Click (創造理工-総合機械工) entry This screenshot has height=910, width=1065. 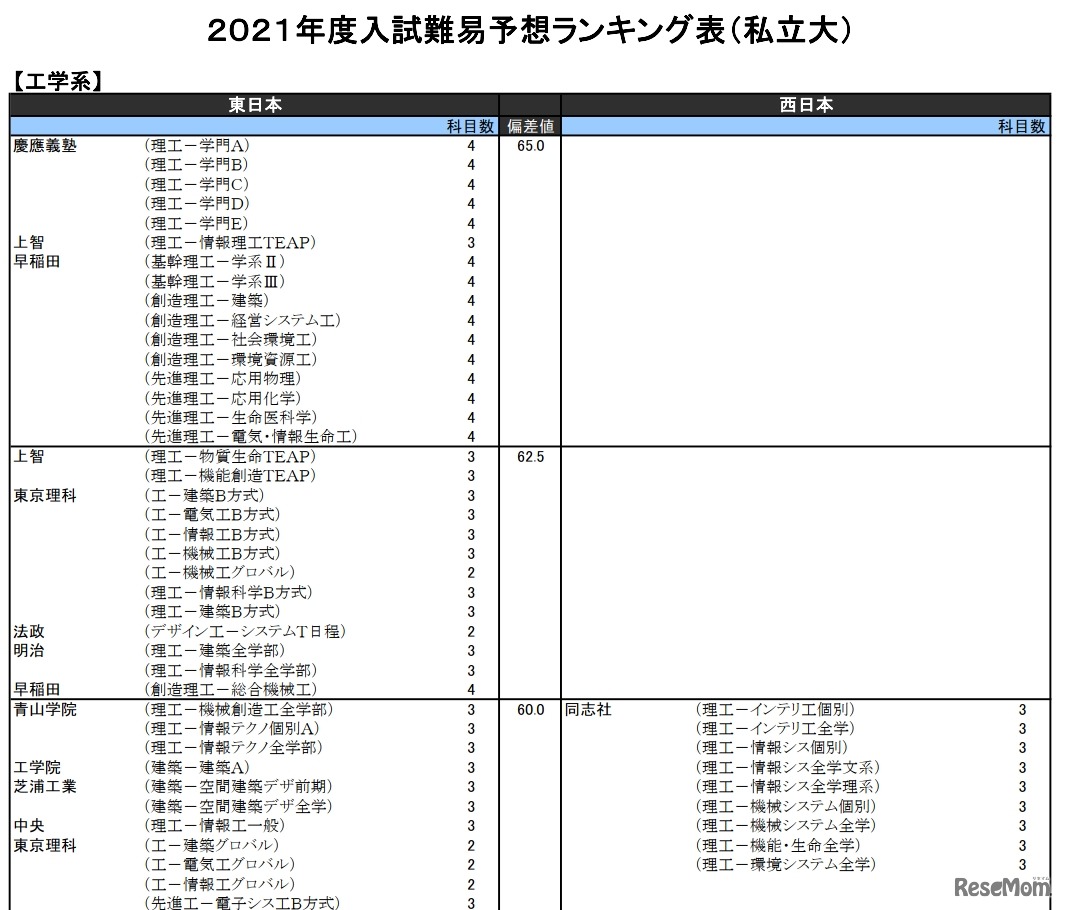pos(231,689)
